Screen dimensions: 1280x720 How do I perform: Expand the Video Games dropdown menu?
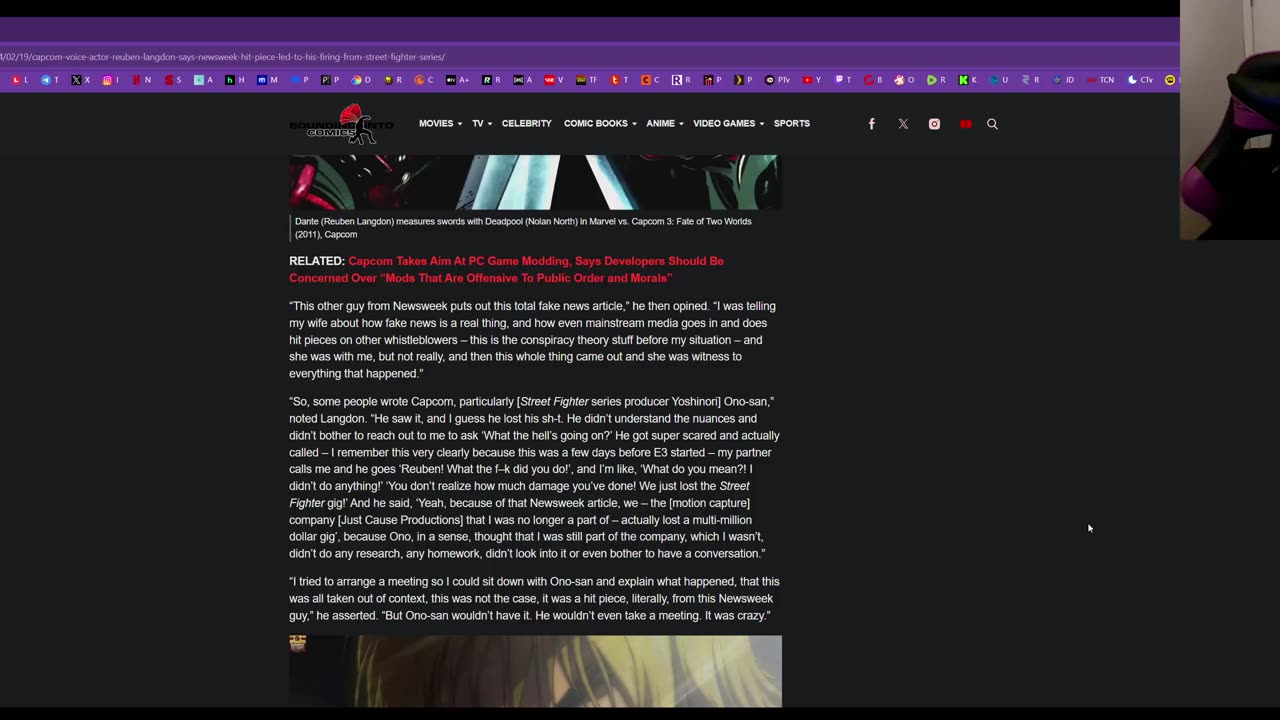tap(728, 124)
